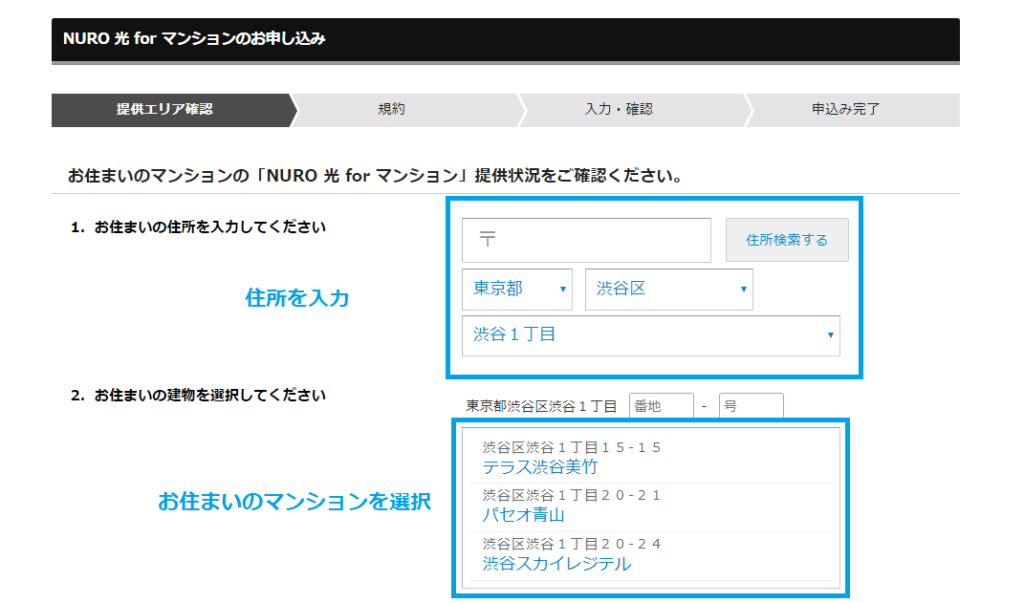Open the 渋谷区 ward dropdown

[669, 289]
